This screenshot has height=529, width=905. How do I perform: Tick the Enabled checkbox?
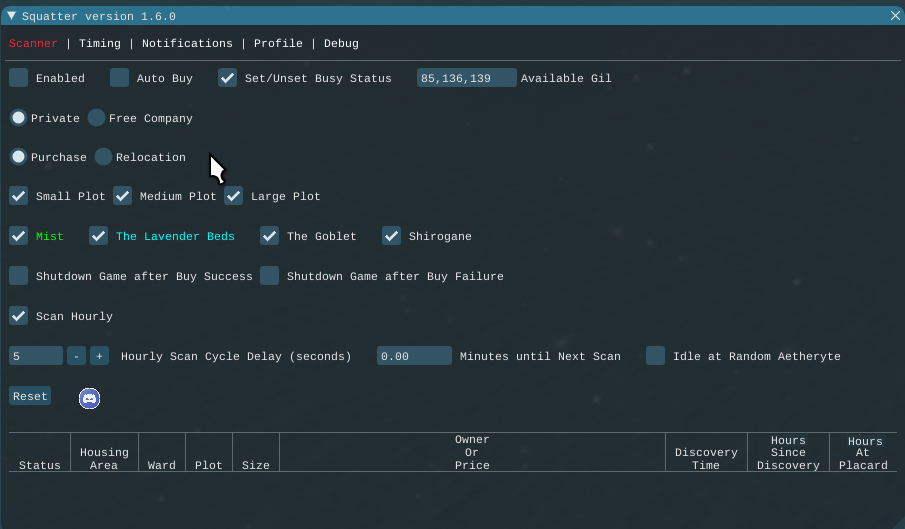(18, 78)
